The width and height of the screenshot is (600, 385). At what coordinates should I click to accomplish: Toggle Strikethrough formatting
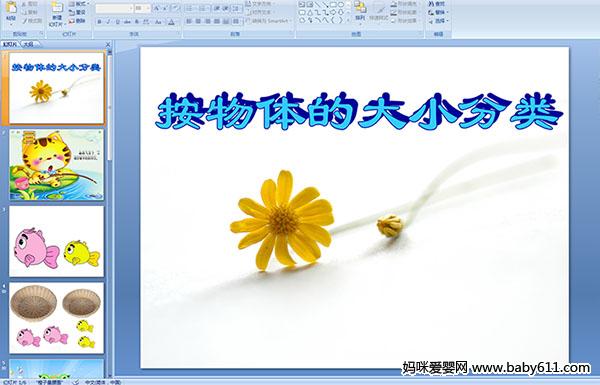127,22
